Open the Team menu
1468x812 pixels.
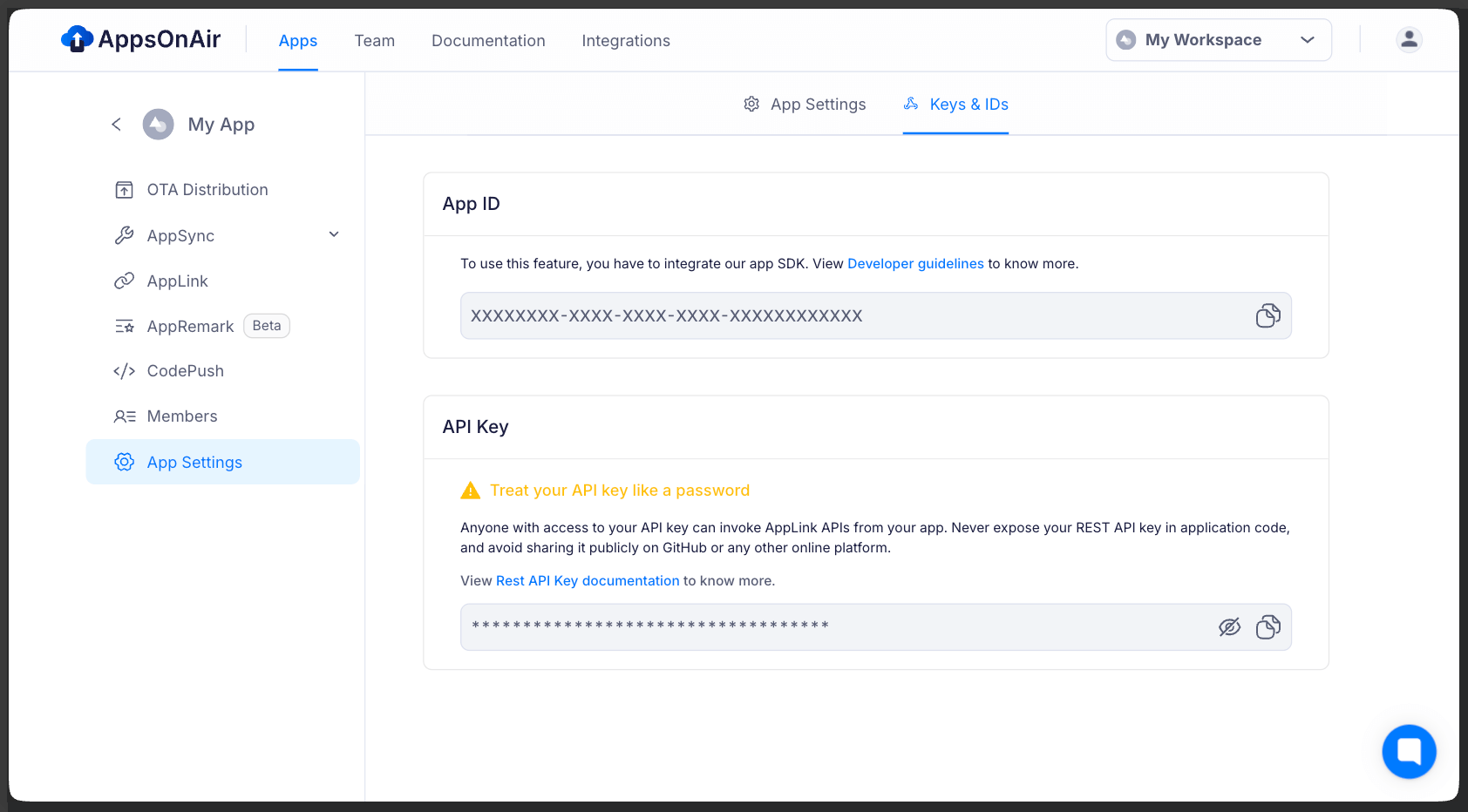(374, 41)
